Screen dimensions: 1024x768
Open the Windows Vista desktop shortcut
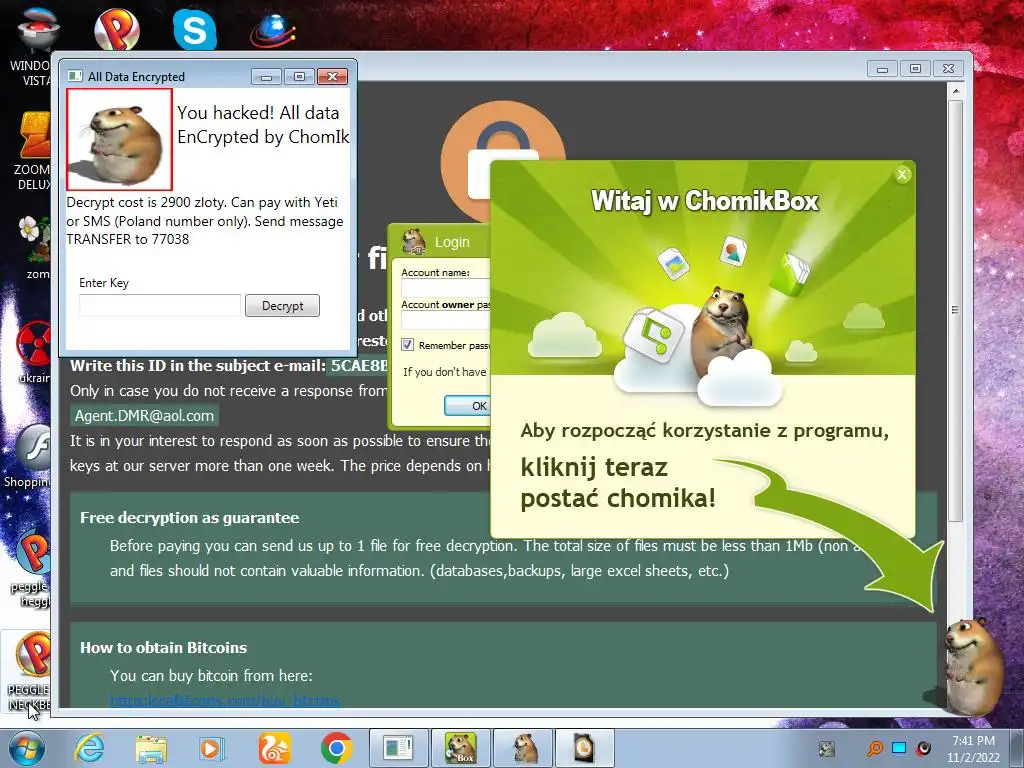click(33, 46)
